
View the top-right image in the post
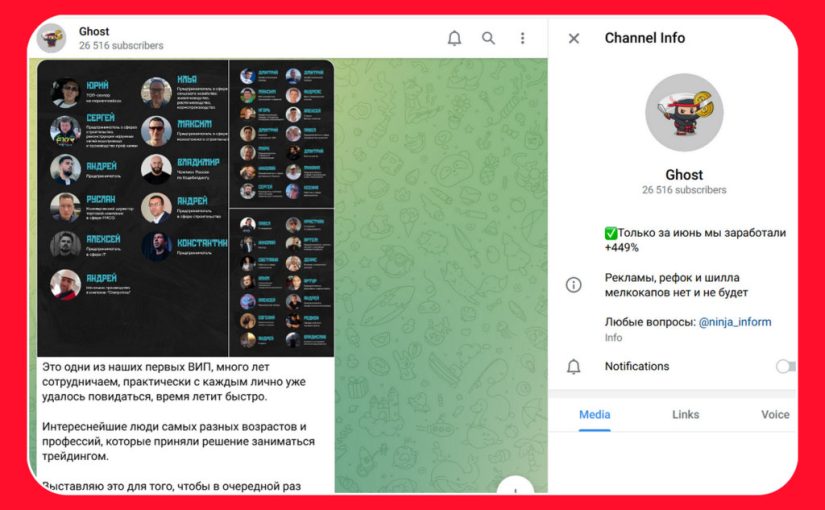(x=281, y=133)
